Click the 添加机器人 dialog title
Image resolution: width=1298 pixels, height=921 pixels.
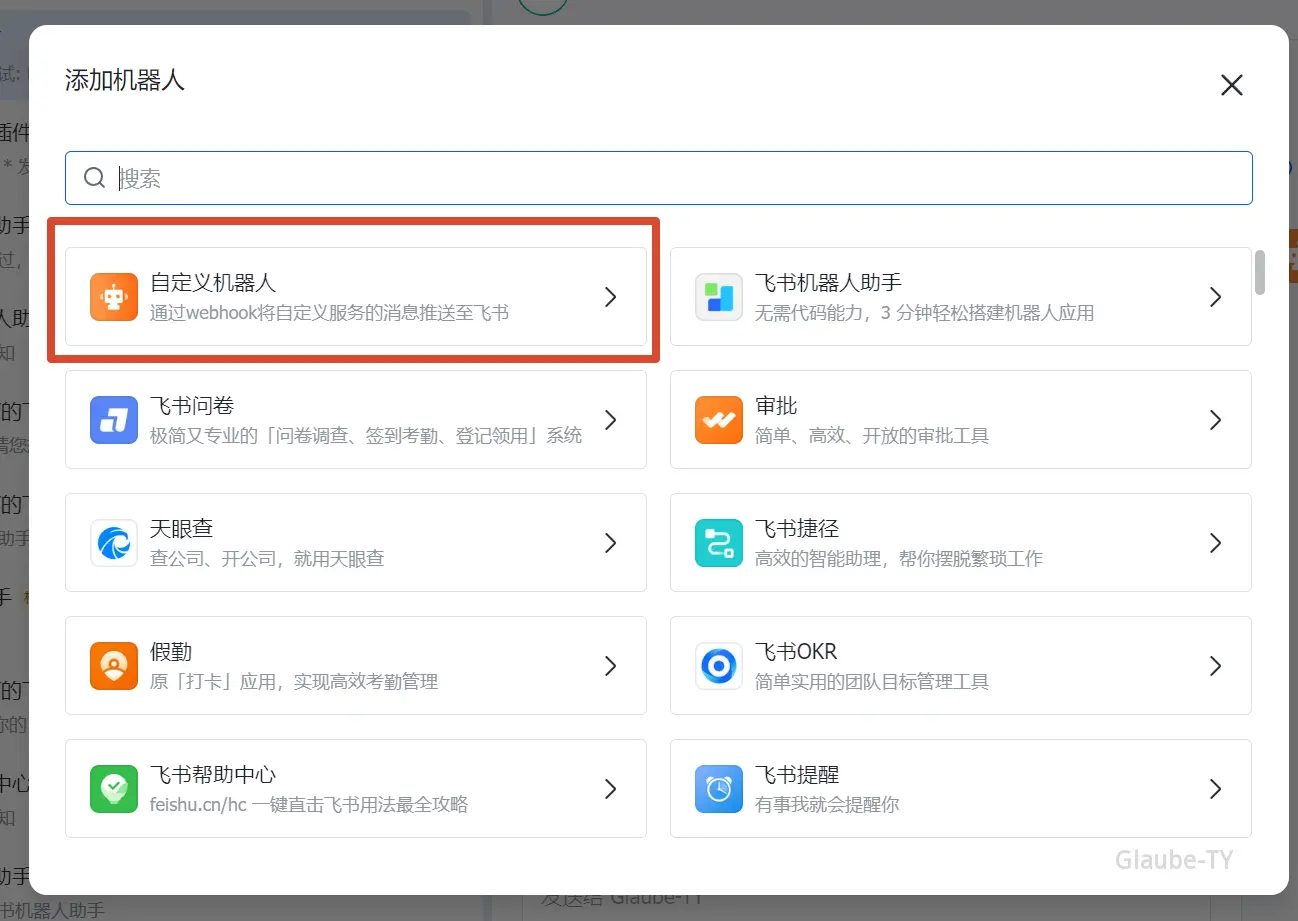(125, 80)
